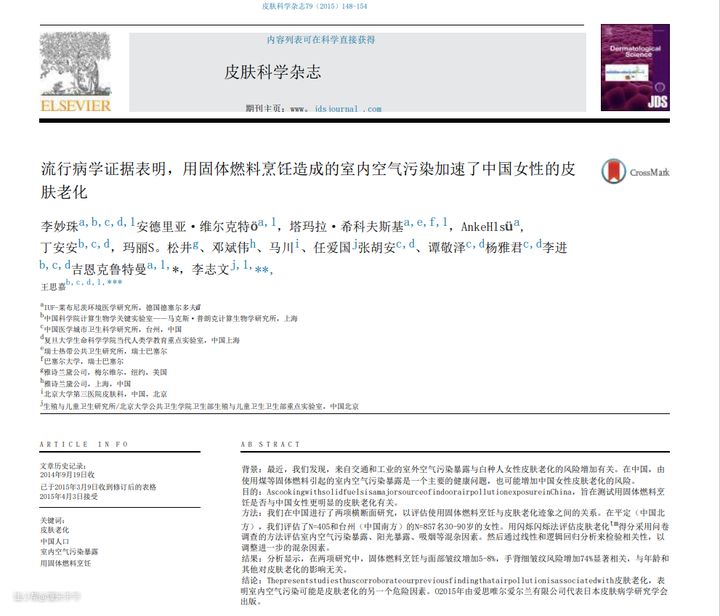Click affiliation b: 中国科学院计算生物学关键实验室
The height and width of the screenshot is (616, 720).
click(169, 318)
